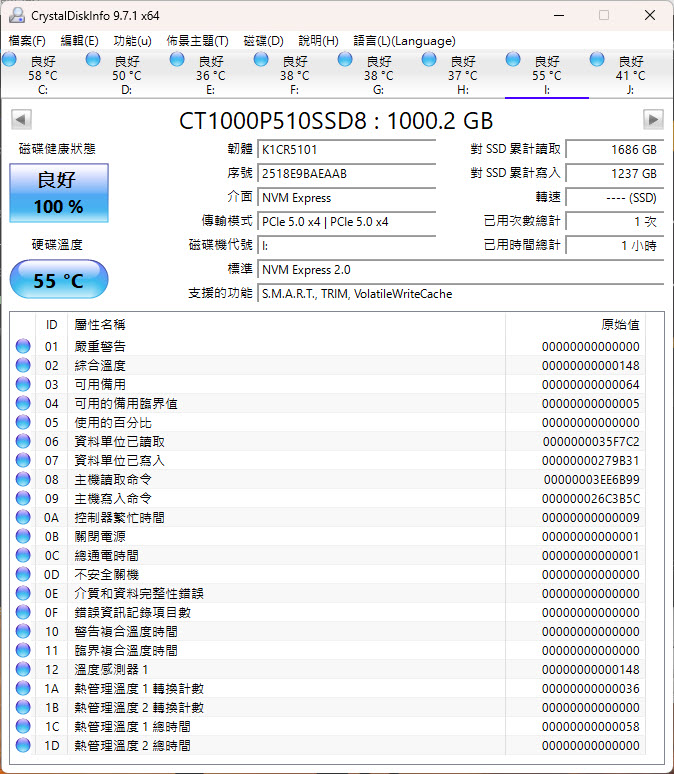The height and width of the screenshot is (774, 674).
Task: Click the status icon for 01 嚴重警告
Action: (x=23, y=346)
